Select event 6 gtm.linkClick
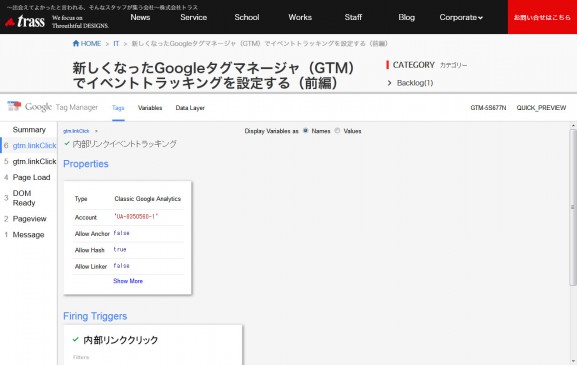The height and width of the screenshot is (365, 577). pos(29,145)
